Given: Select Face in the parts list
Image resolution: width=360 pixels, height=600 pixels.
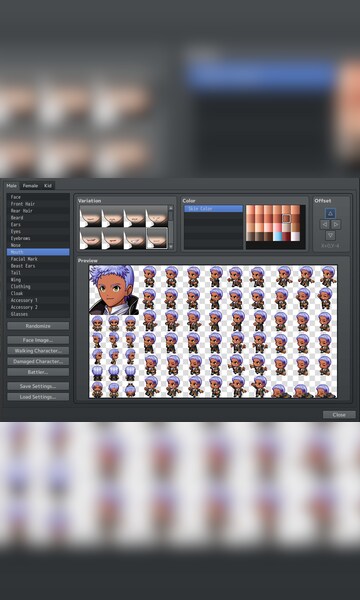Looking at the screenshot, I should tap(38, 197).
